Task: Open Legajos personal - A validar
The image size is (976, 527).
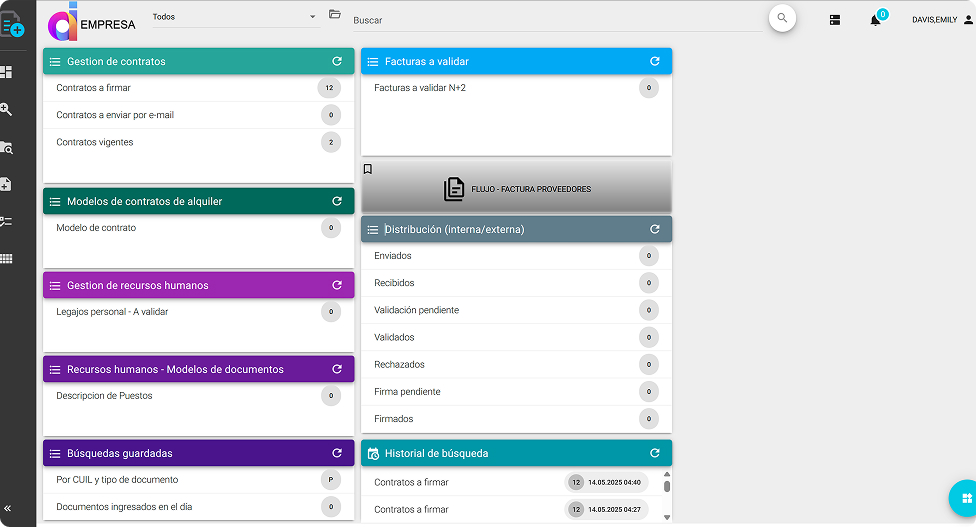Action: coord(112,312)
